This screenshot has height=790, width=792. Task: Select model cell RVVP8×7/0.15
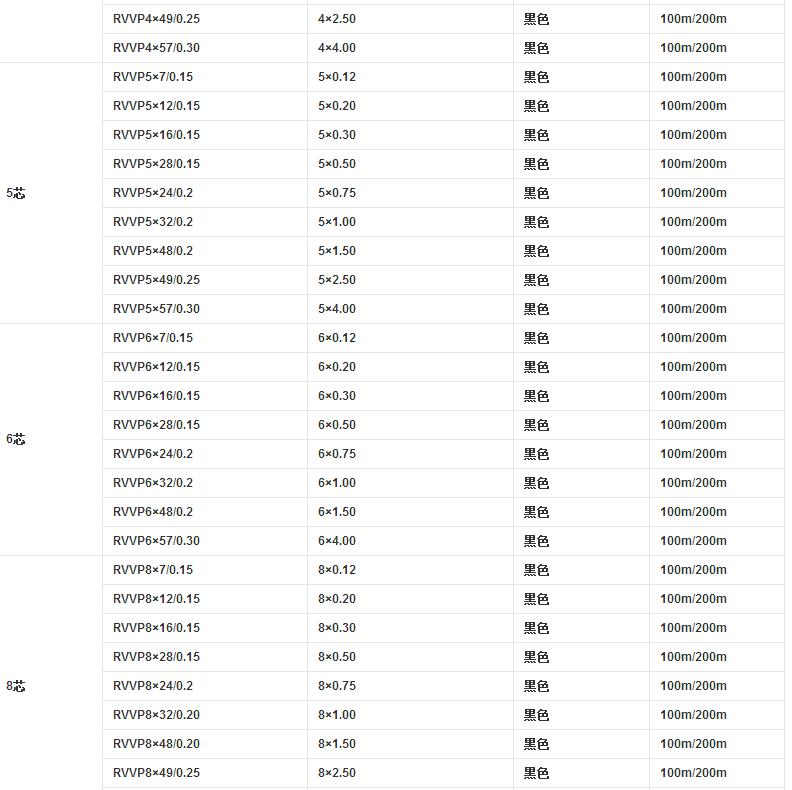pyautogui.click(x=153, y=570)
